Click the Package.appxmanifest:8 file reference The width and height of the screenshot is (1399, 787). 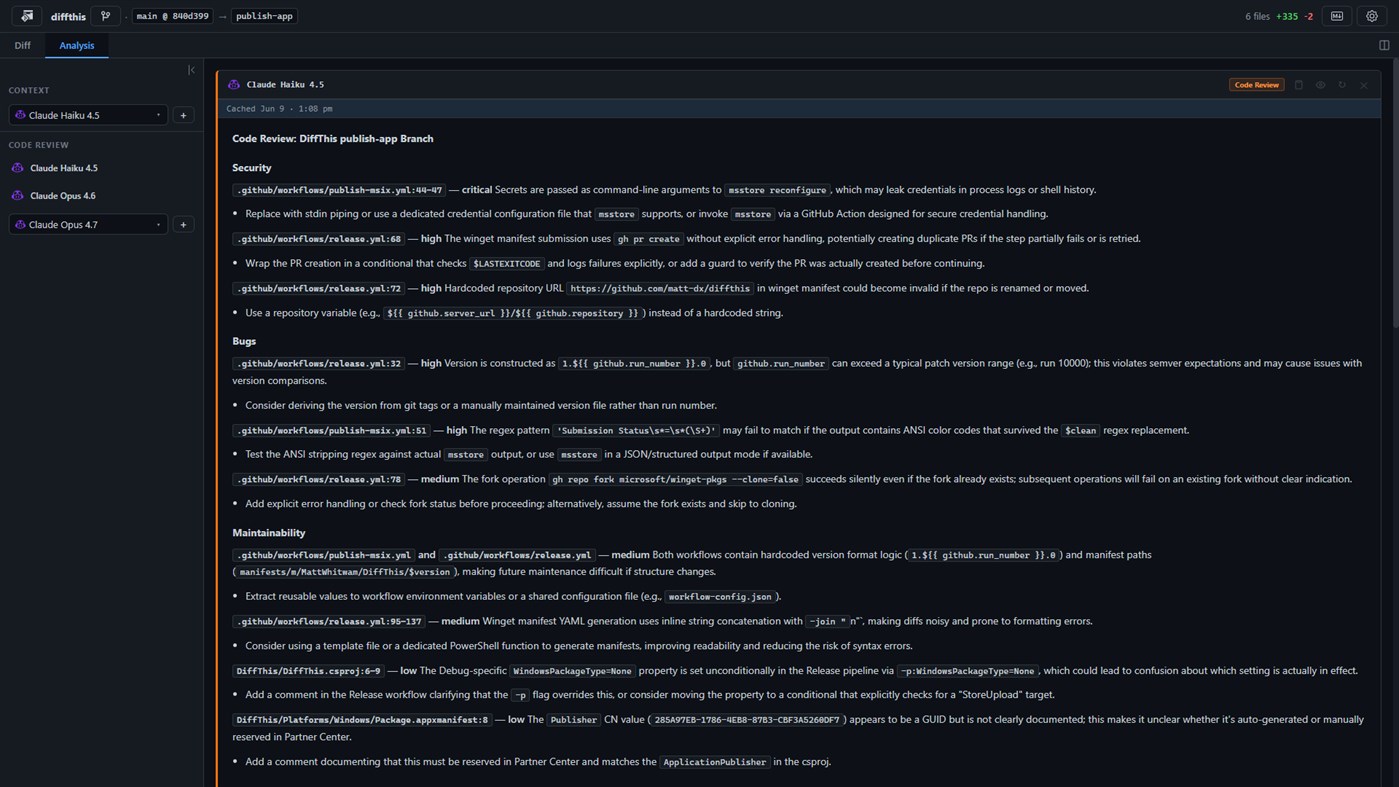(362, 720)
